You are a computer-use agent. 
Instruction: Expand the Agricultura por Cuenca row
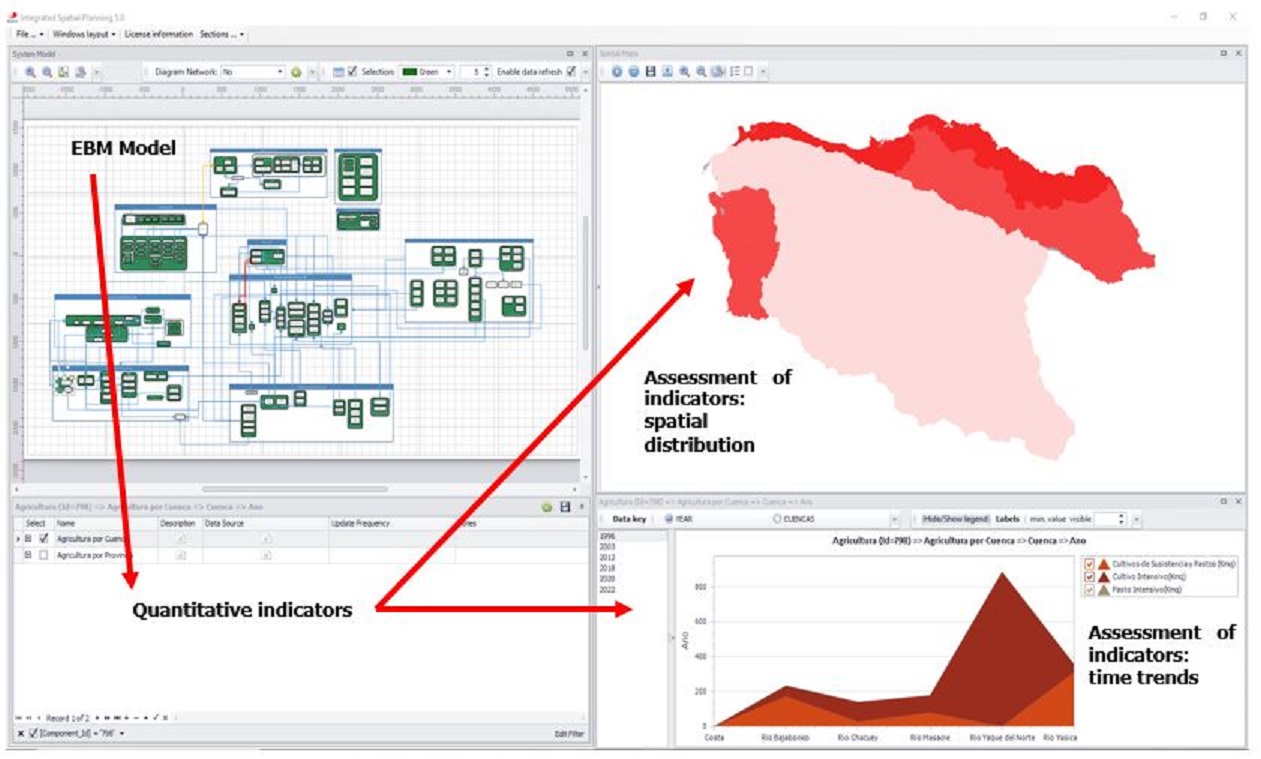point(28,538)
